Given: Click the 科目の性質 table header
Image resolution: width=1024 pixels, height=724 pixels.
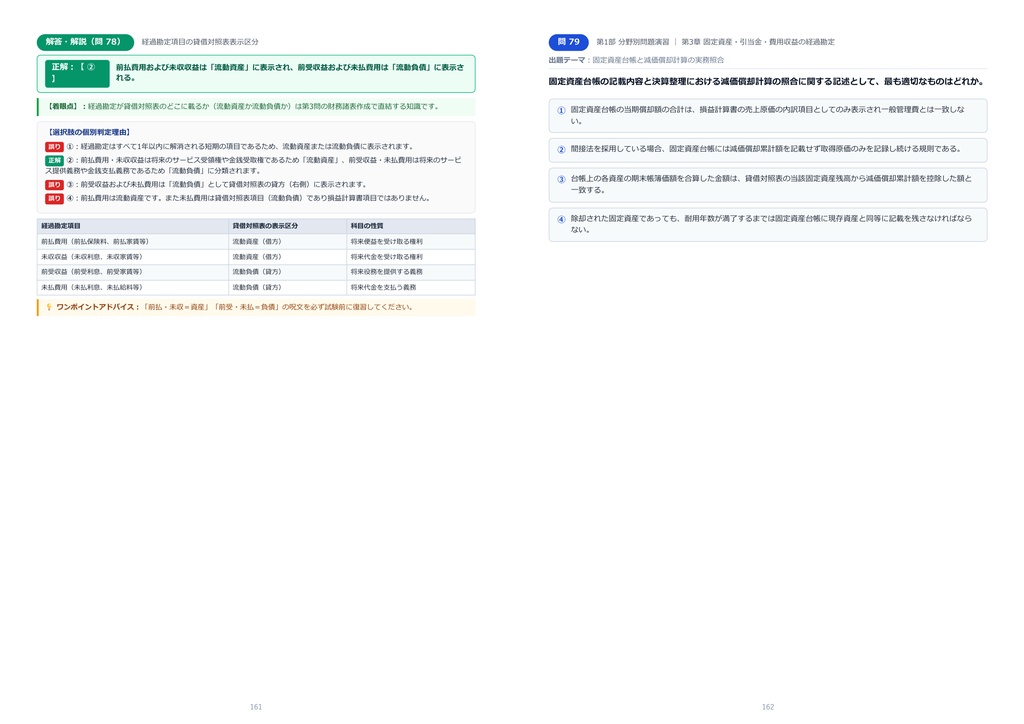Looking at the screenshot, I should (411, 226).
